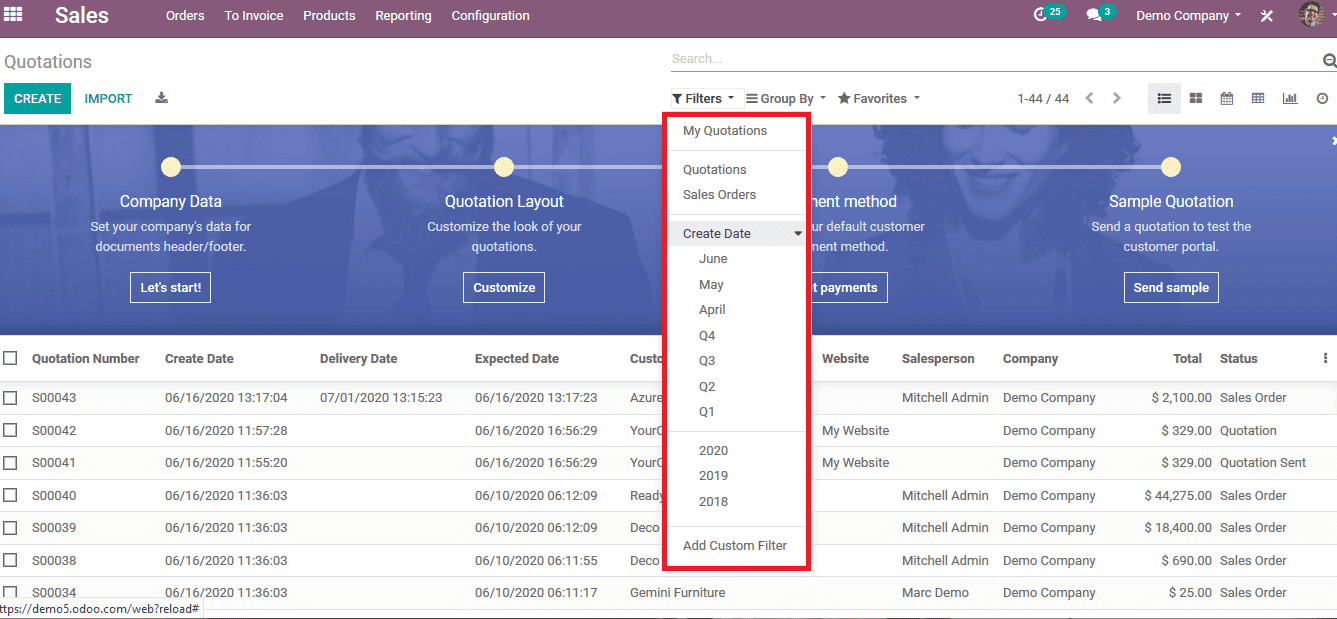Viewport: 1337px width, 619px height.
Task: Select Q2 under Create Date filter
Action: coord(707,387)
